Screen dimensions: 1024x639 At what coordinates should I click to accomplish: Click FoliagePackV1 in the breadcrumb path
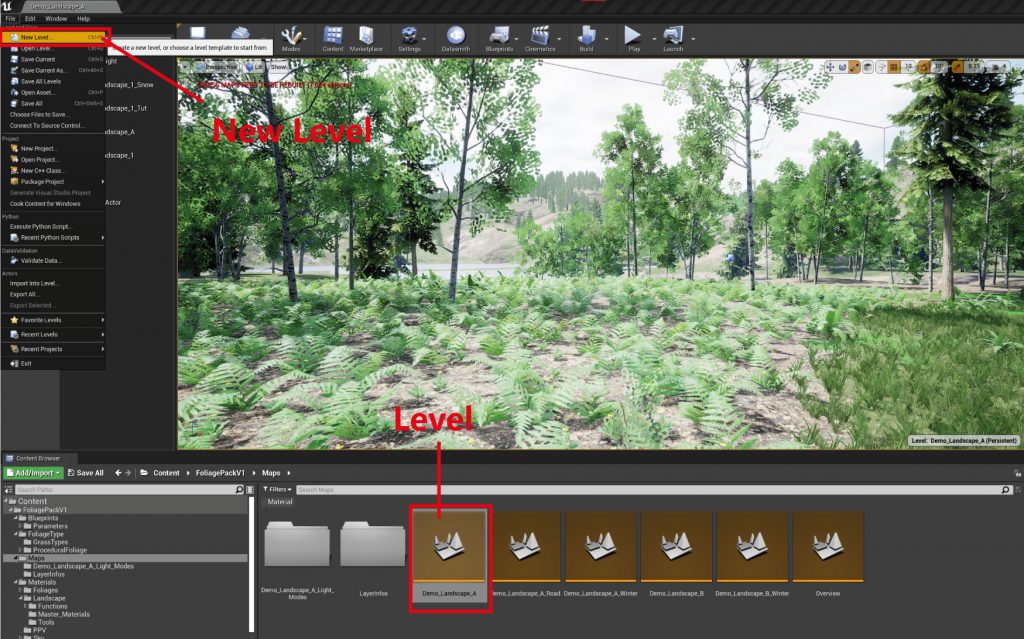221,472
